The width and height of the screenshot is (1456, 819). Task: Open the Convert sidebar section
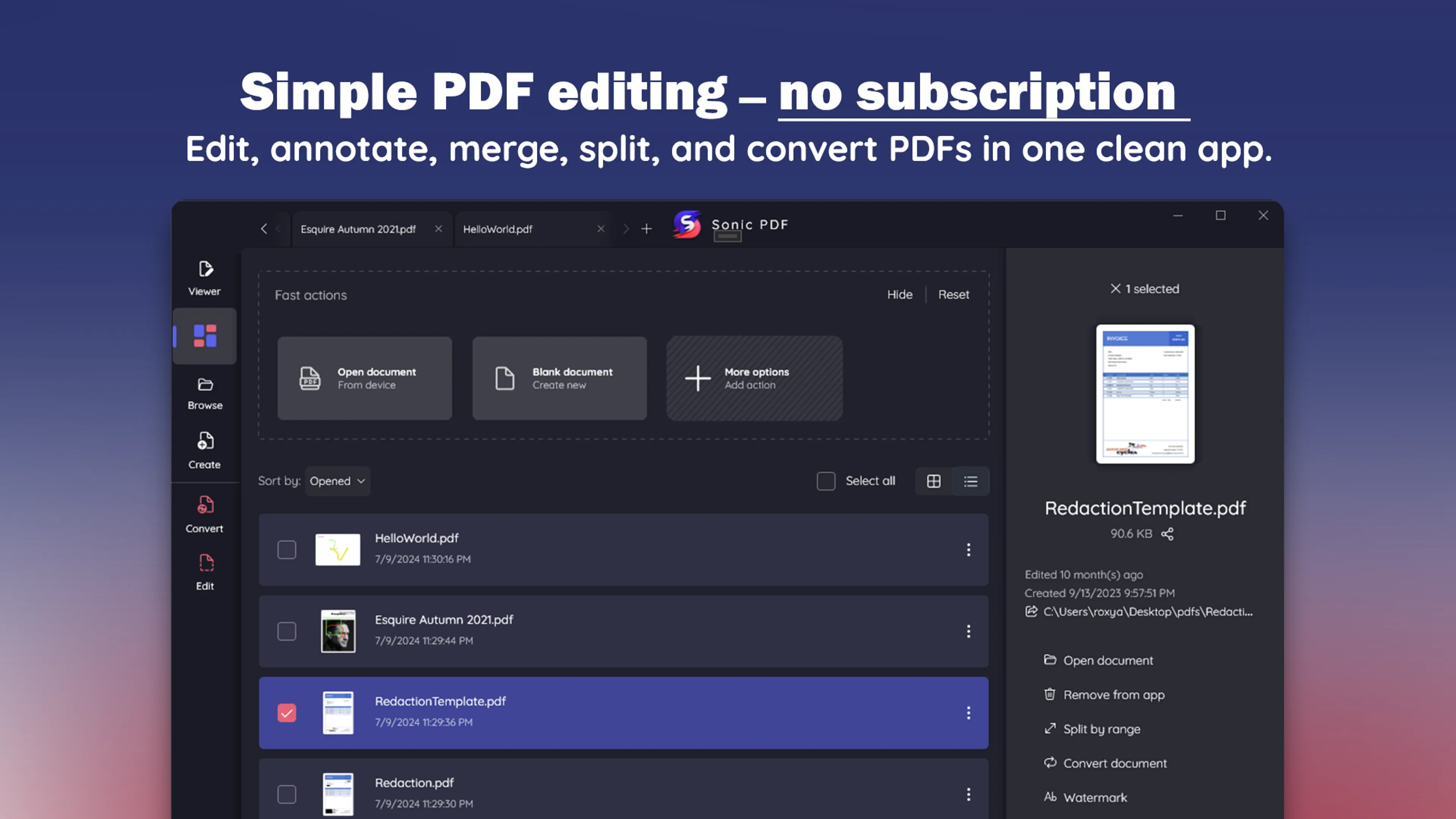[205, 515]
